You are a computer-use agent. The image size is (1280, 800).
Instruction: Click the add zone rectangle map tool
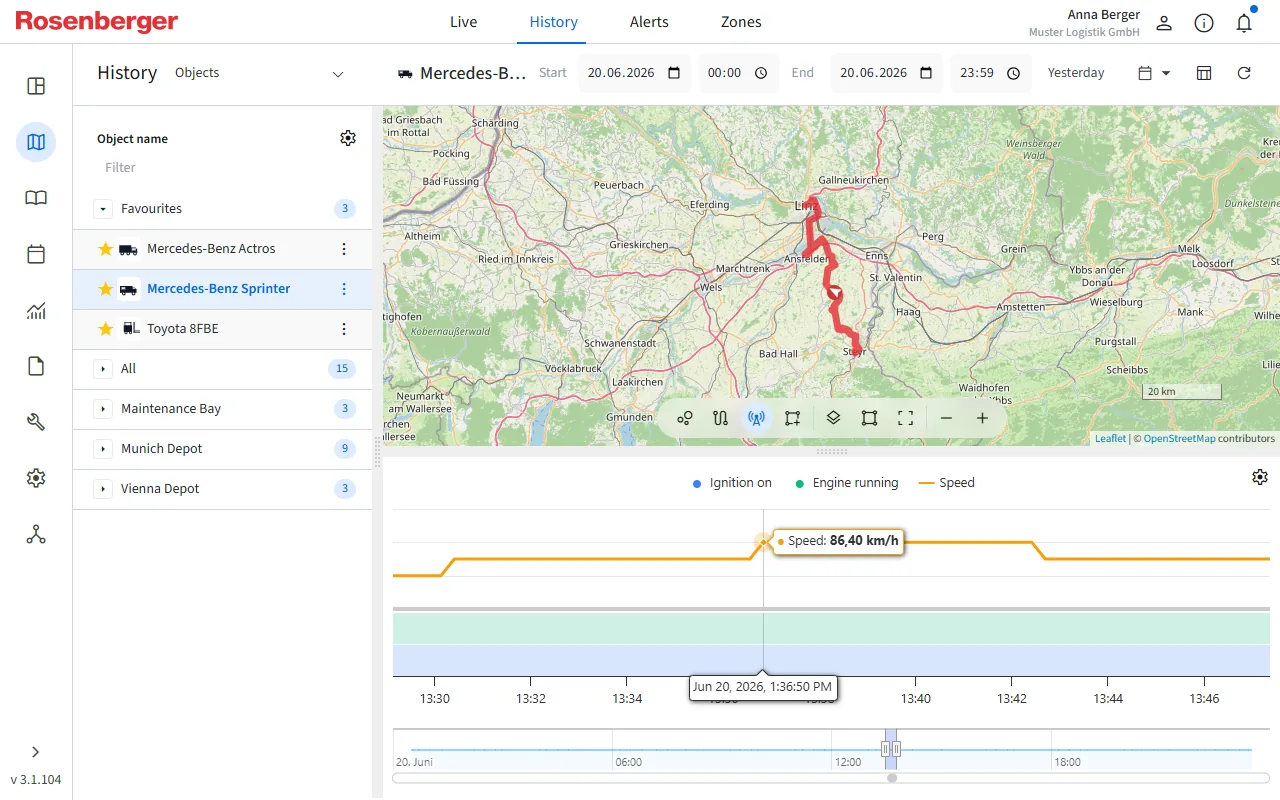(792, 418)
